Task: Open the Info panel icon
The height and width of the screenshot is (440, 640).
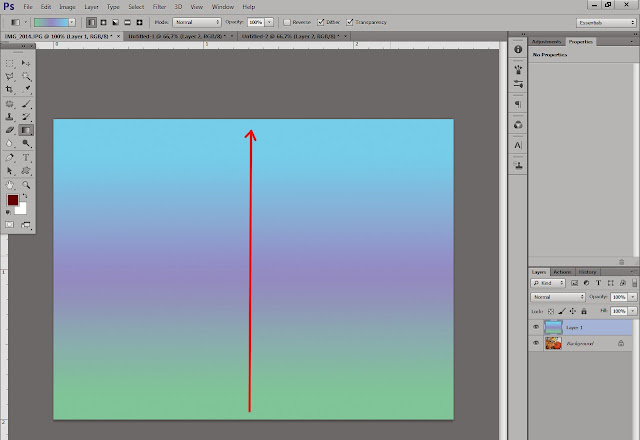Action: coord(518,49)
